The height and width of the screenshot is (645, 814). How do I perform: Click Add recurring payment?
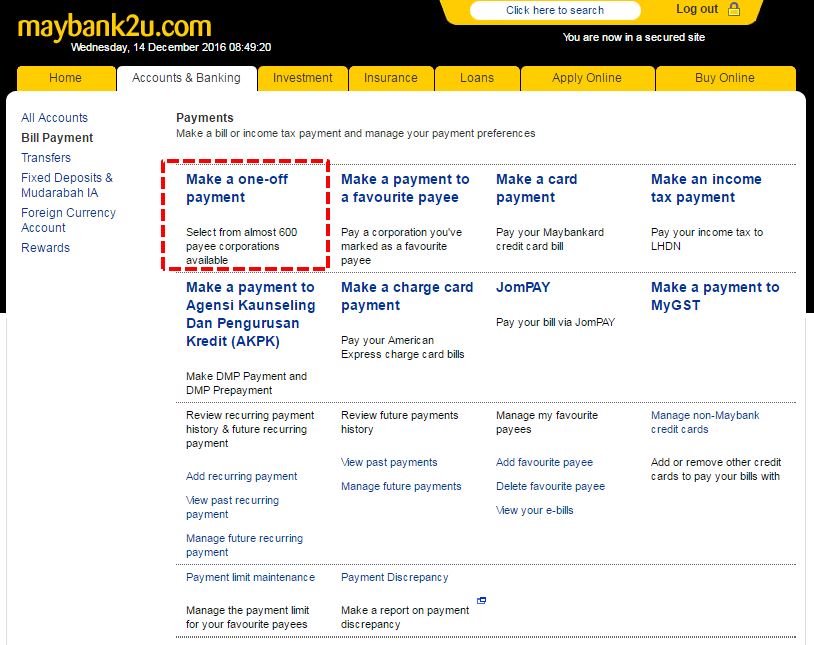(x=241, y=476)
